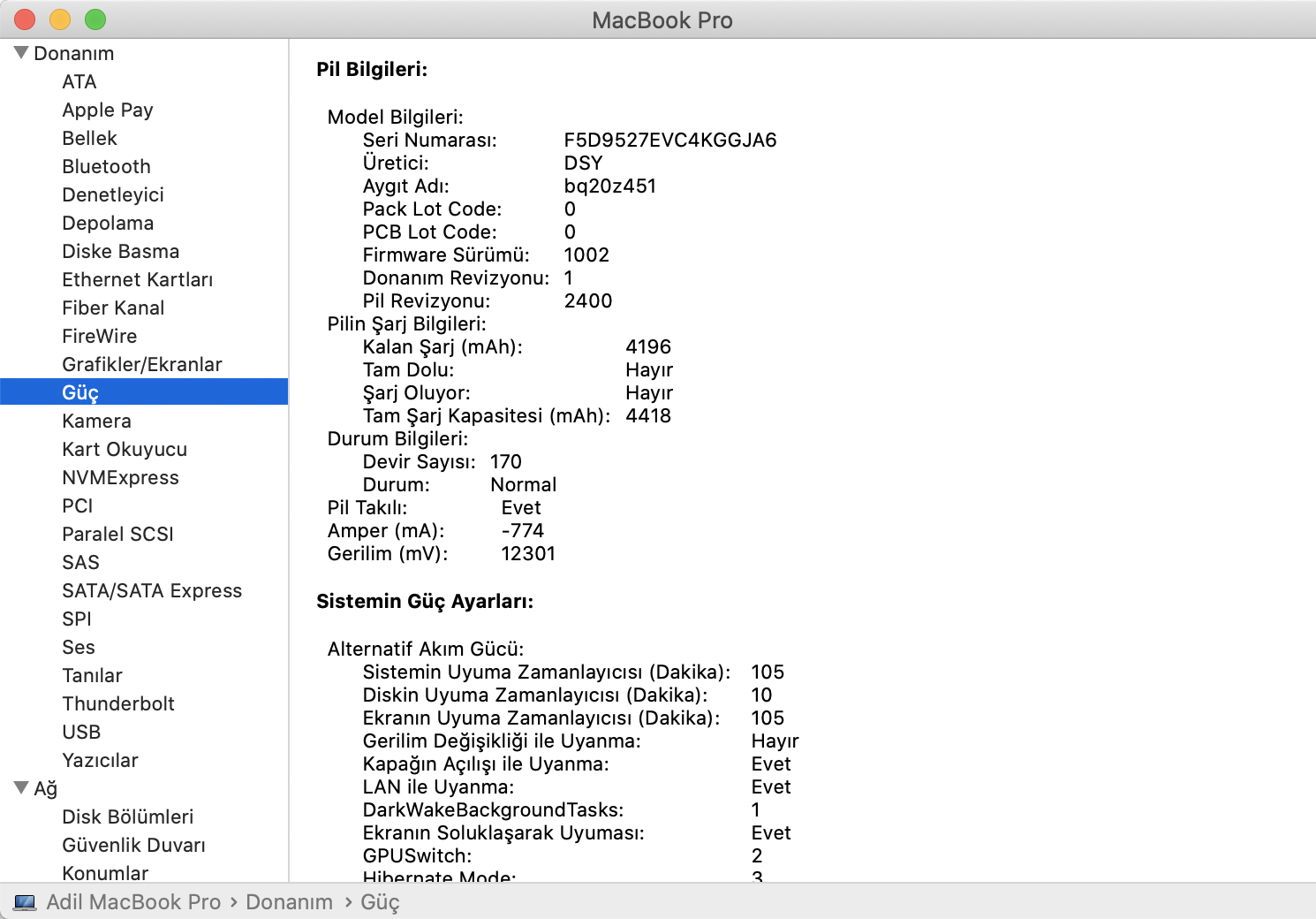This screenshot has height=919, width=1316.
Task: Open Yazıcılar section
Action: pos(100,761)
